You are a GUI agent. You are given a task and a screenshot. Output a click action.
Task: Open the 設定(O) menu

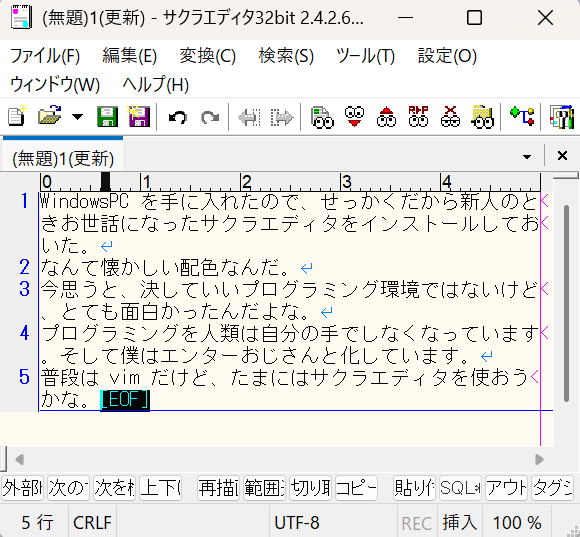pyautogui.click(x=447, y=56)
